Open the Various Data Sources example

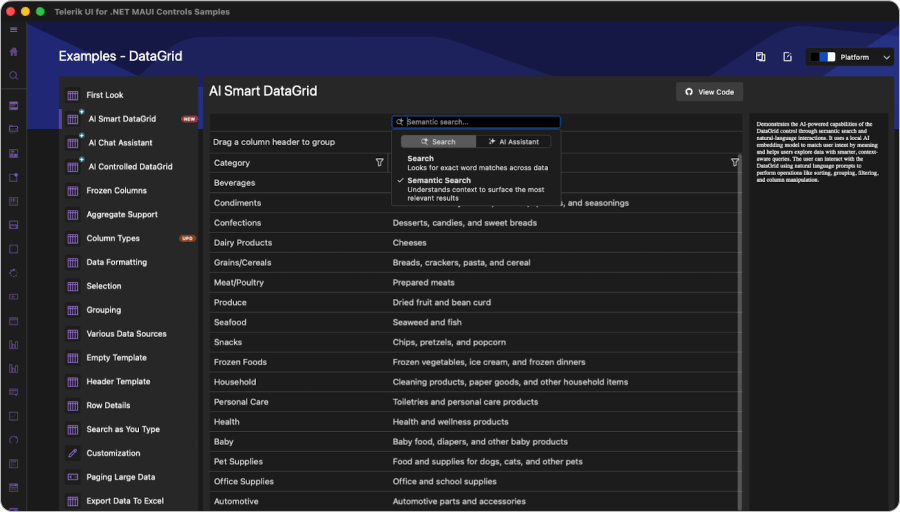[129, 333]
